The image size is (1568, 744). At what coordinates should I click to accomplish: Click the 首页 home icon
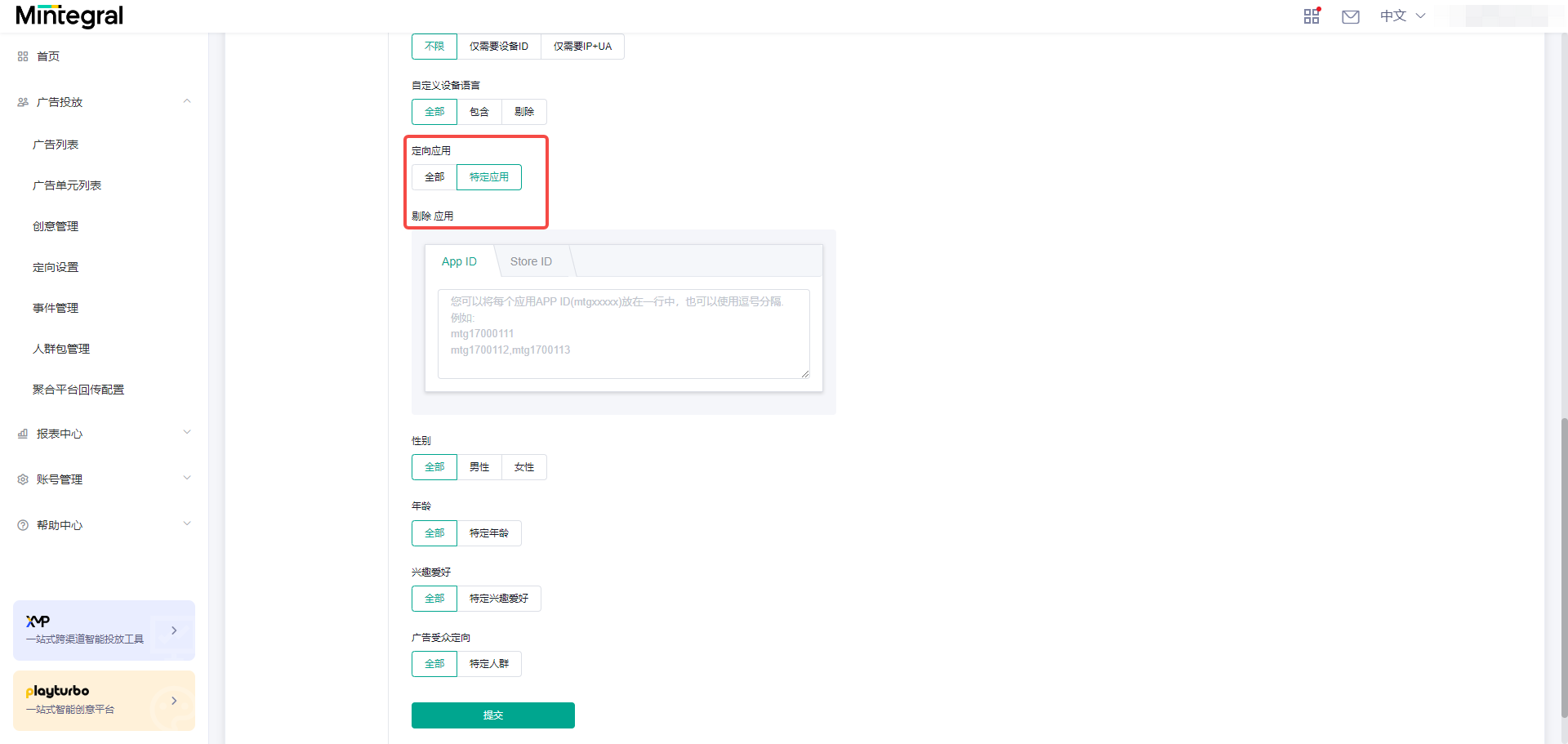pos(22,56)
